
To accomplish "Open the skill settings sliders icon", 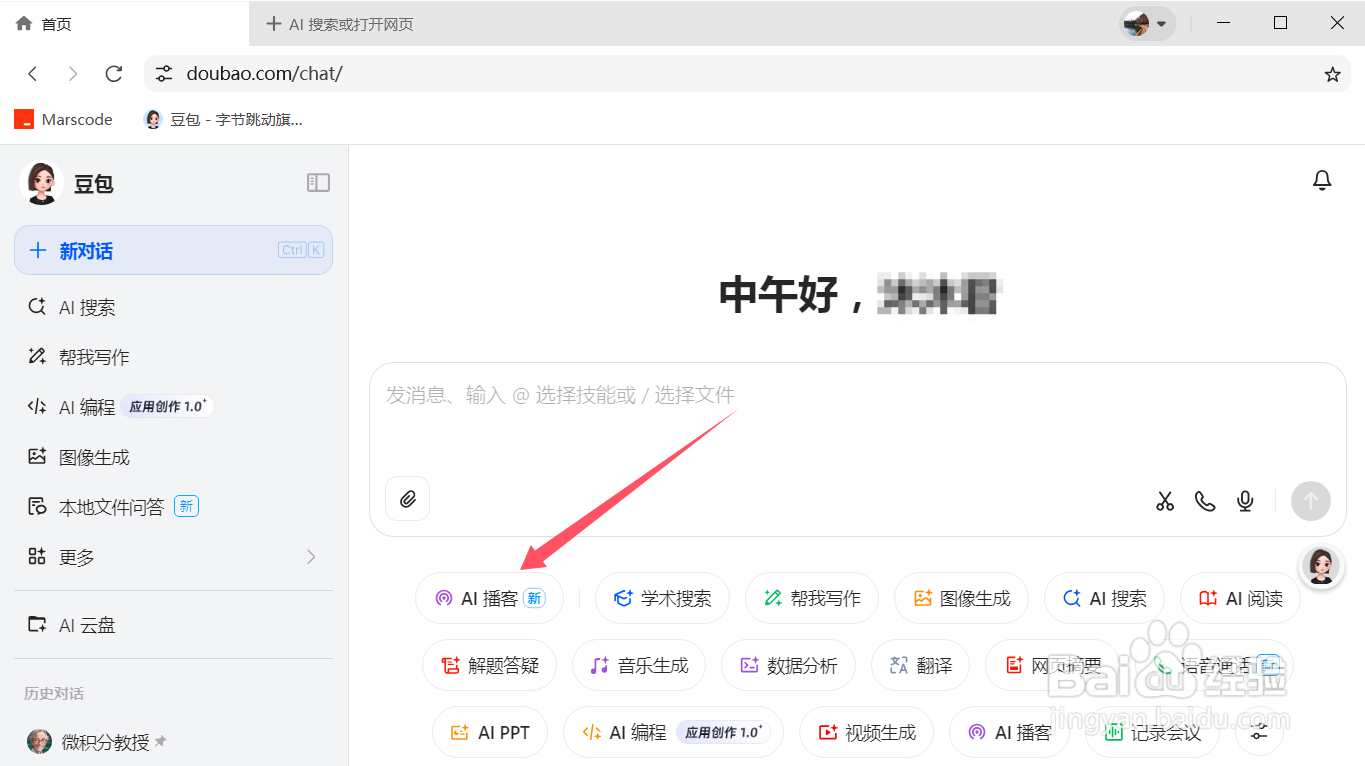I will pyautogui.click(x=1259, y=733).
